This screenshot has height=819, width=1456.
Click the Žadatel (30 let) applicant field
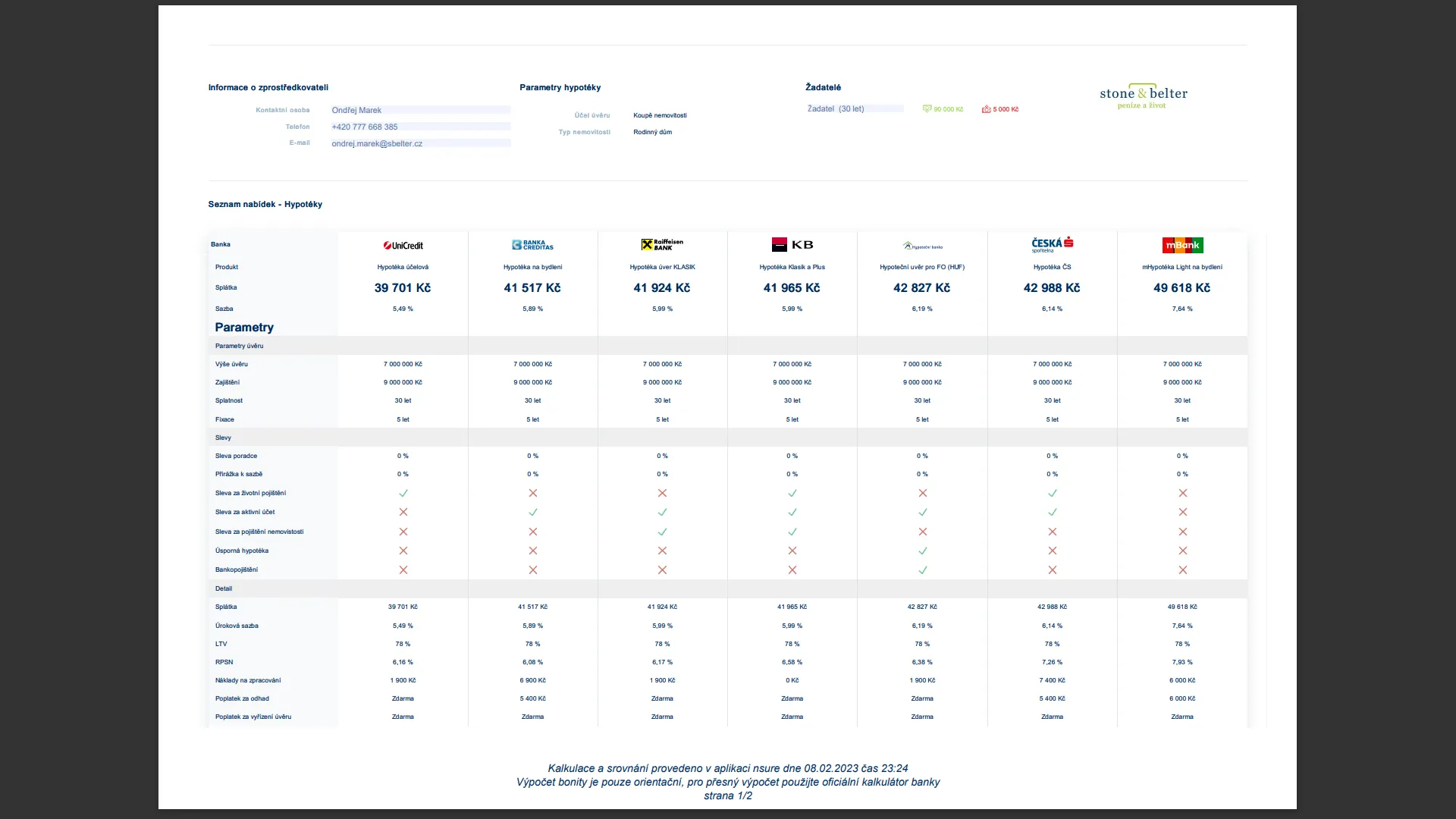click(x=836, y=108)
